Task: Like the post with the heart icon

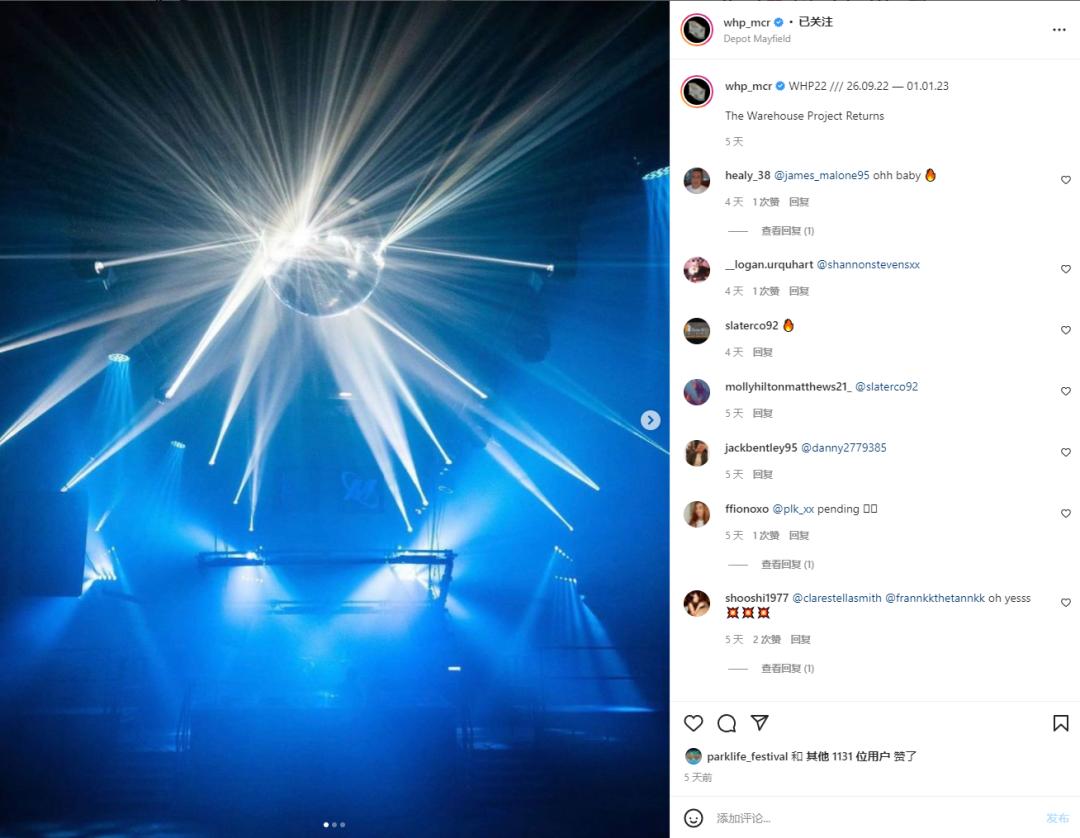Action: pos(693,723)
